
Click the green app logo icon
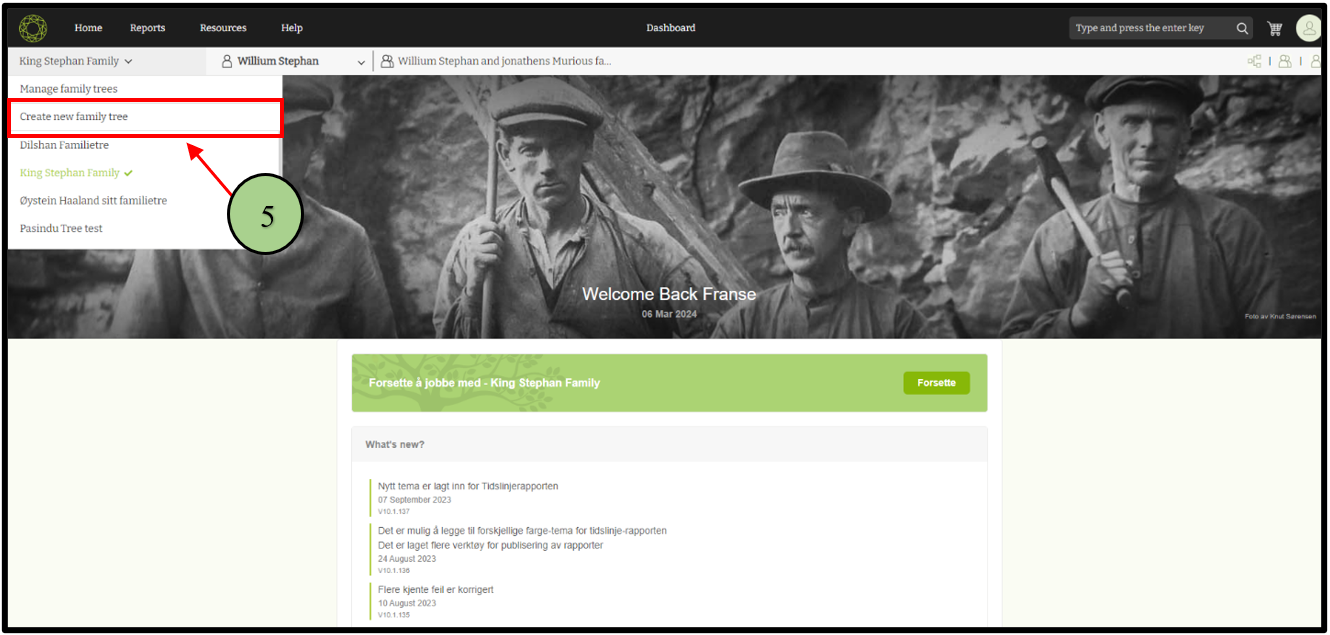(33, 28)
